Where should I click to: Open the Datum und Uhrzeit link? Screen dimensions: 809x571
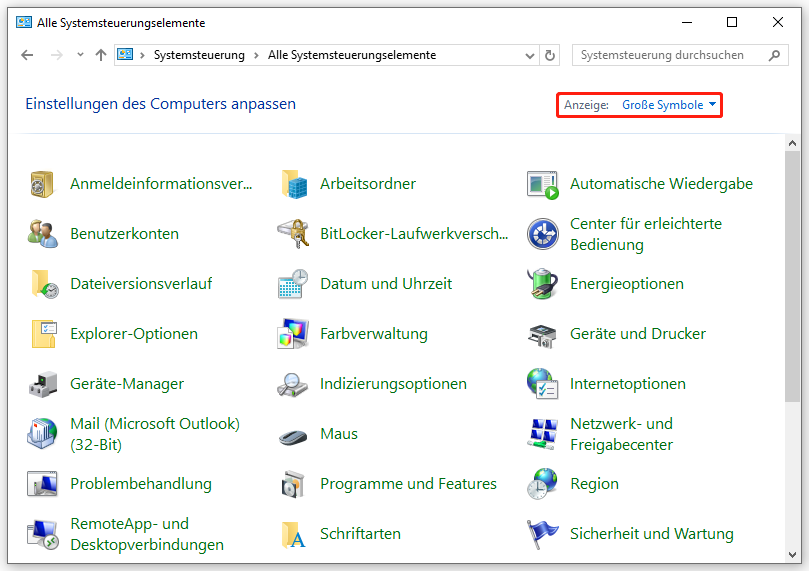pyautogui.click(x=386, y=284)
